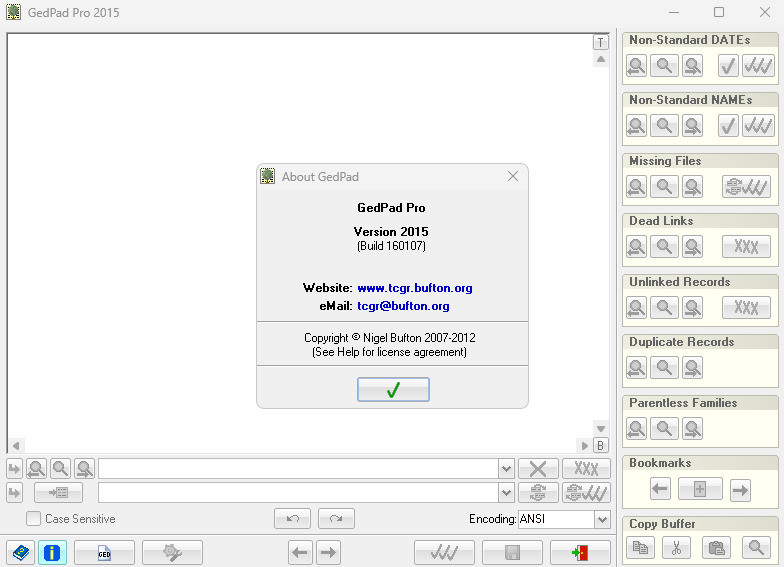Search Parentless Families with the middle magnifier
The width and height of the screenshot is (784, 567).
tap(664, 428)
